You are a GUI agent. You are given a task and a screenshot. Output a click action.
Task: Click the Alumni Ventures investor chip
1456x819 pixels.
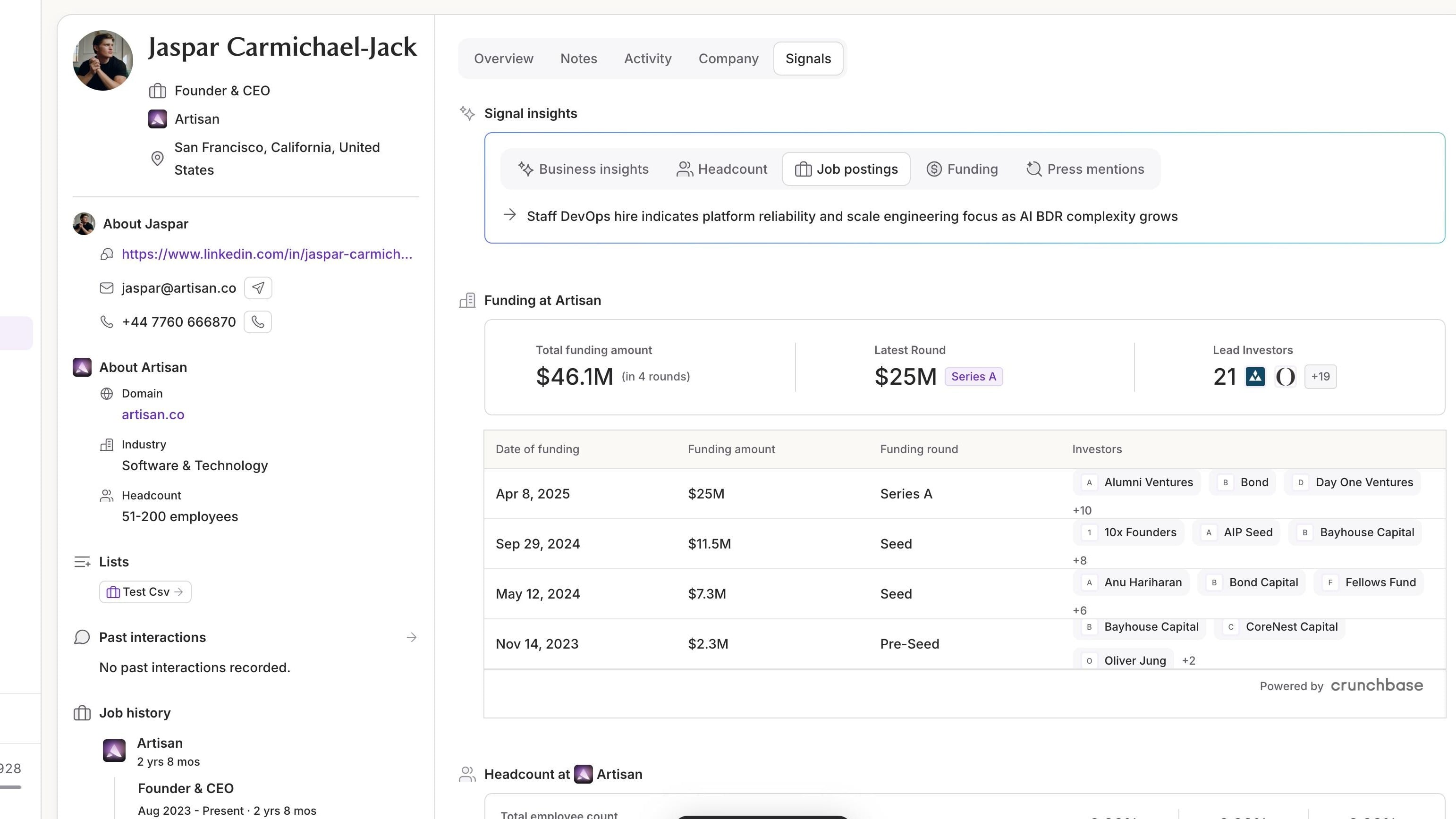(1137, 483)
